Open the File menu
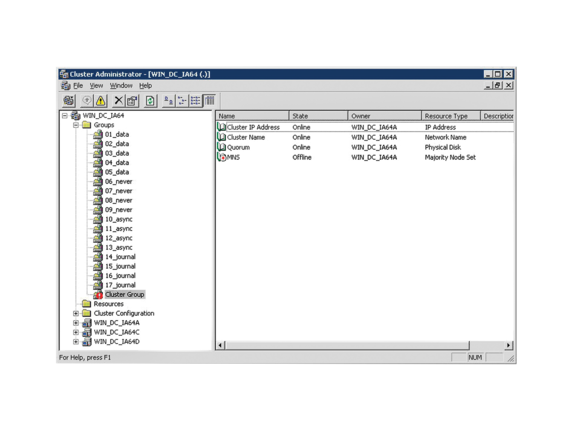The image size is (573, 430). point(78,85)
